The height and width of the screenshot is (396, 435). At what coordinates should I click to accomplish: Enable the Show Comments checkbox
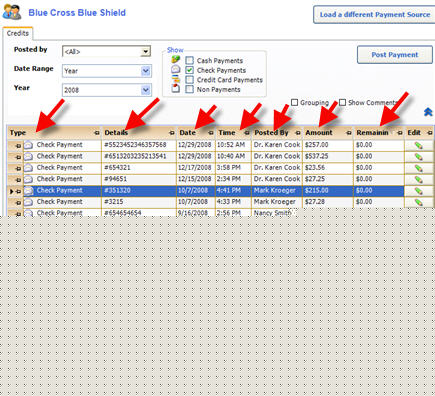342,102
